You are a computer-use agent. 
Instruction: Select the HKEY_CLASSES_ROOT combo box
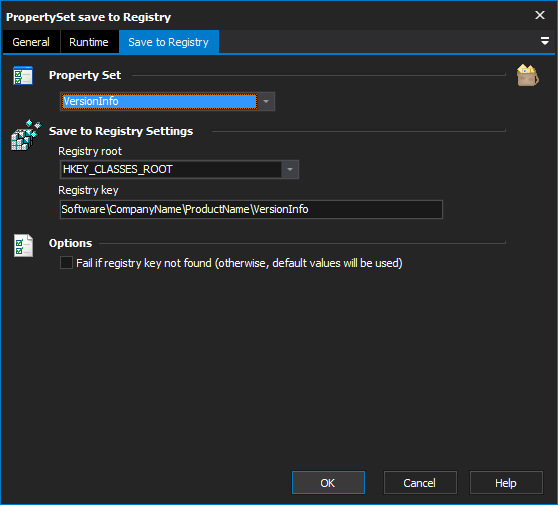pos(179,169)
